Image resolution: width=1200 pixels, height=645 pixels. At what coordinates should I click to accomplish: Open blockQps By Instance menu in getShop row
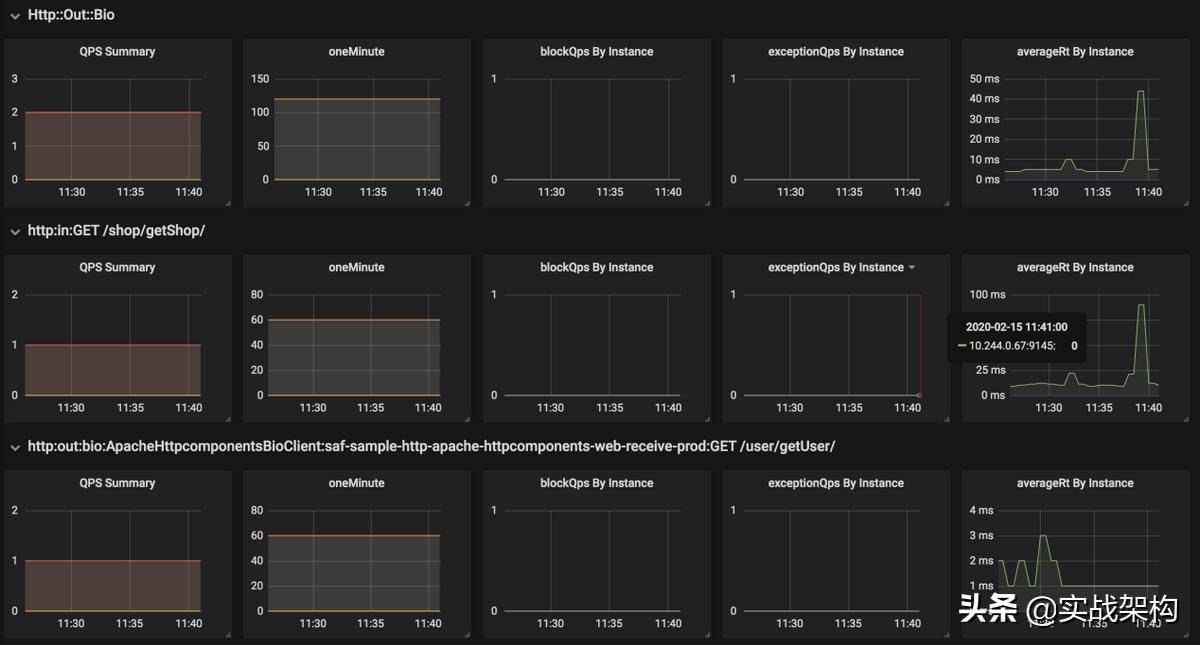[596, 268]
